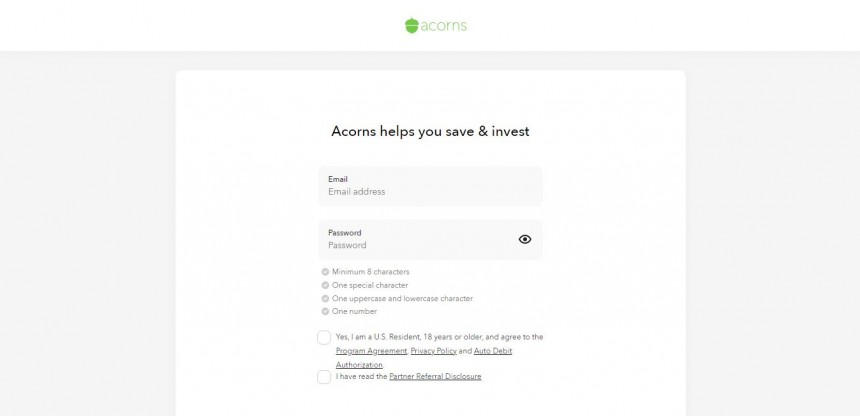Click the checkmark icon beside One special character
This screenshot has width=860, height=416.
coord(325,285)
